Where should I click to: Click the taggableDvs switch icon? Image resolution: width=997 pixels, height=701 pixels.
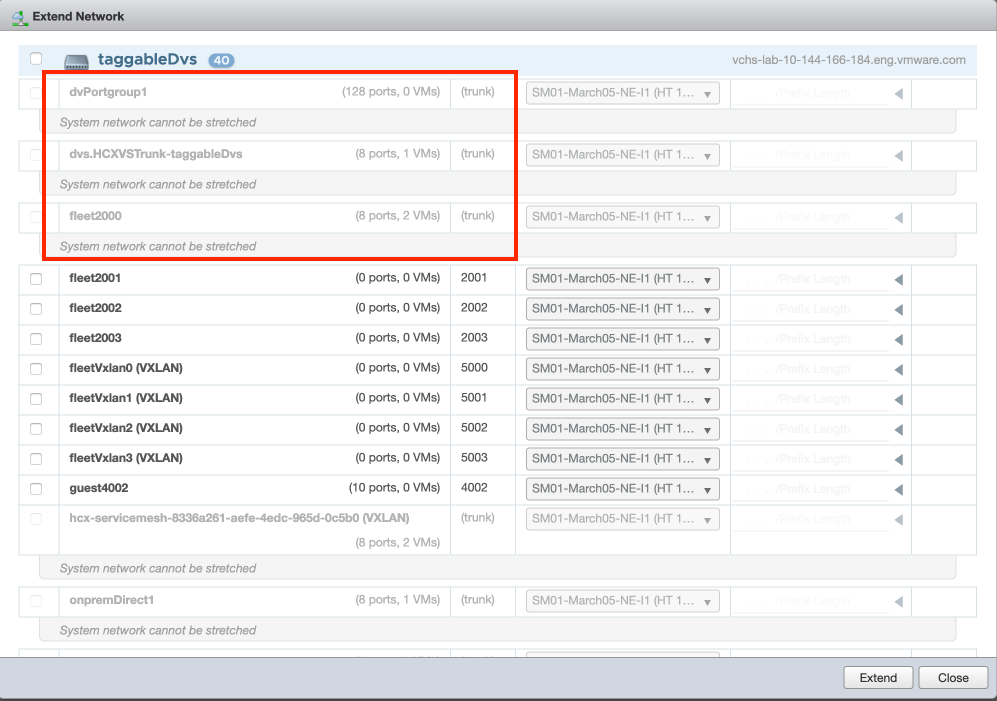coord(77,61)
